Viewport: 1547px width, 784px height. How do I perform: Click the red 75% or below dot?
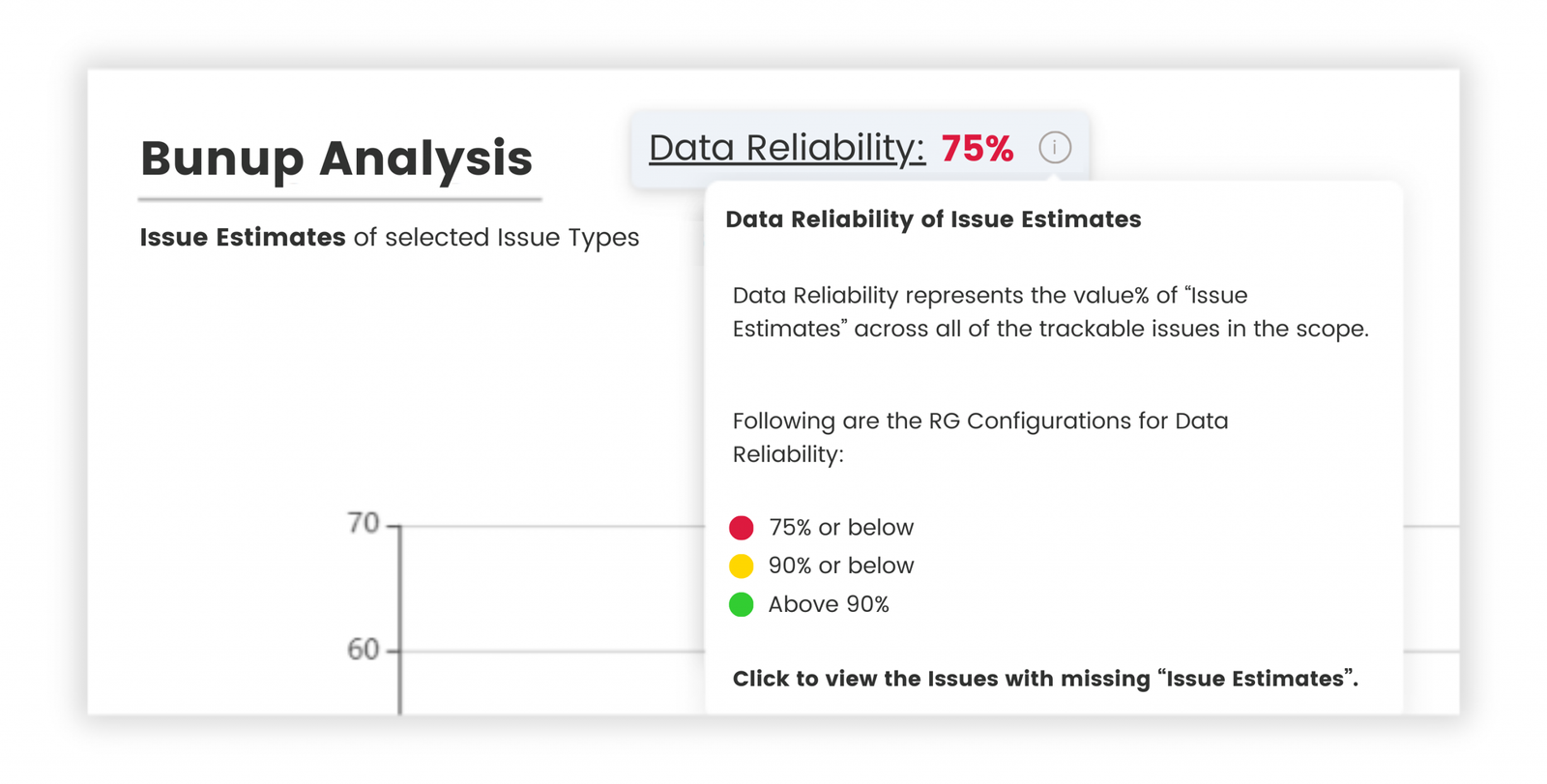click(x=742, y=528)
